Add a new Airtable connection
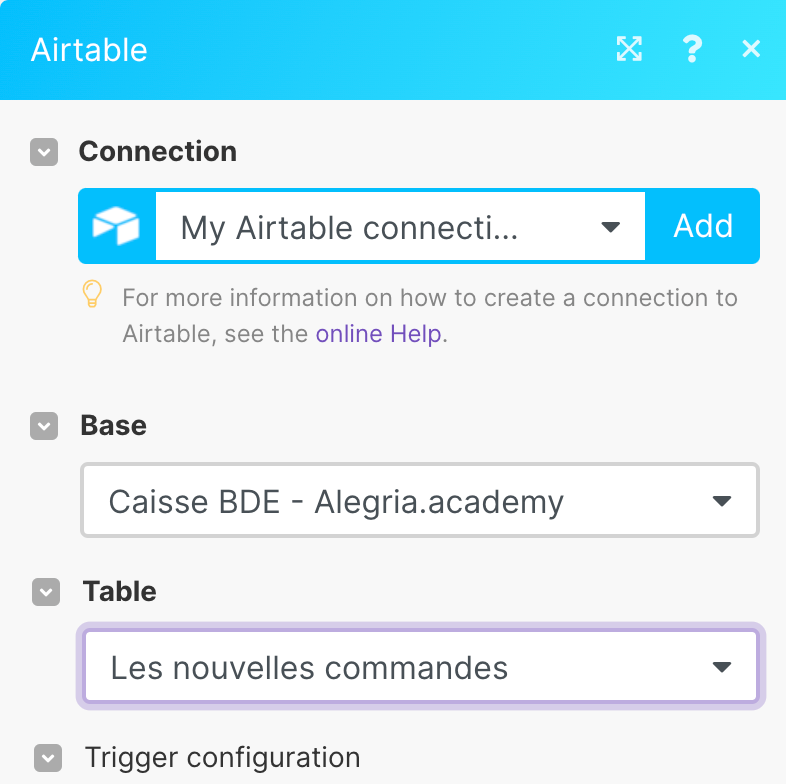This screenshot has height=784, width=786. (703, 226)
